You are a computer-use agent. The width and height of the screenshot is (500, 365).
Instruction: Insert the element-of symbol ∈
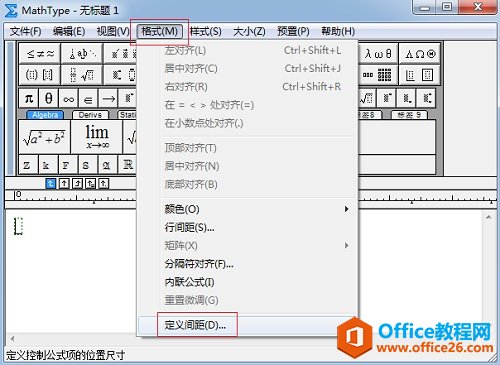pos(88,98)
